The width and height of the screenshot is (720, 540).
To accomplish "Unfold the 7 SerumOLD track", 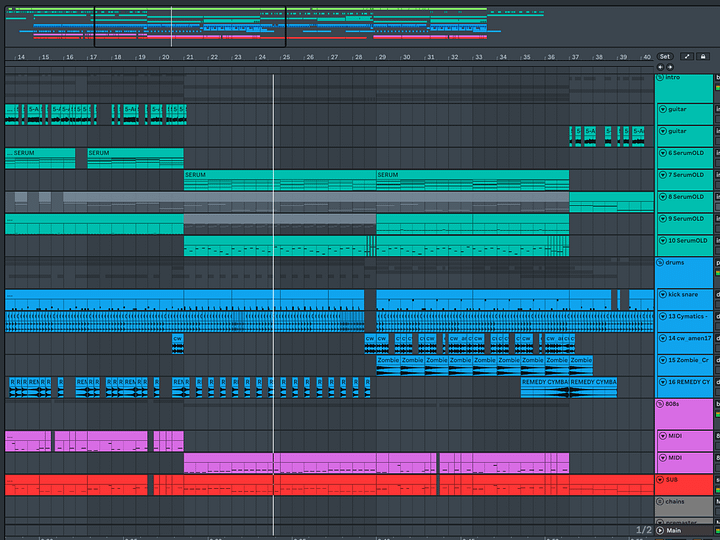I will pos(663,175).
